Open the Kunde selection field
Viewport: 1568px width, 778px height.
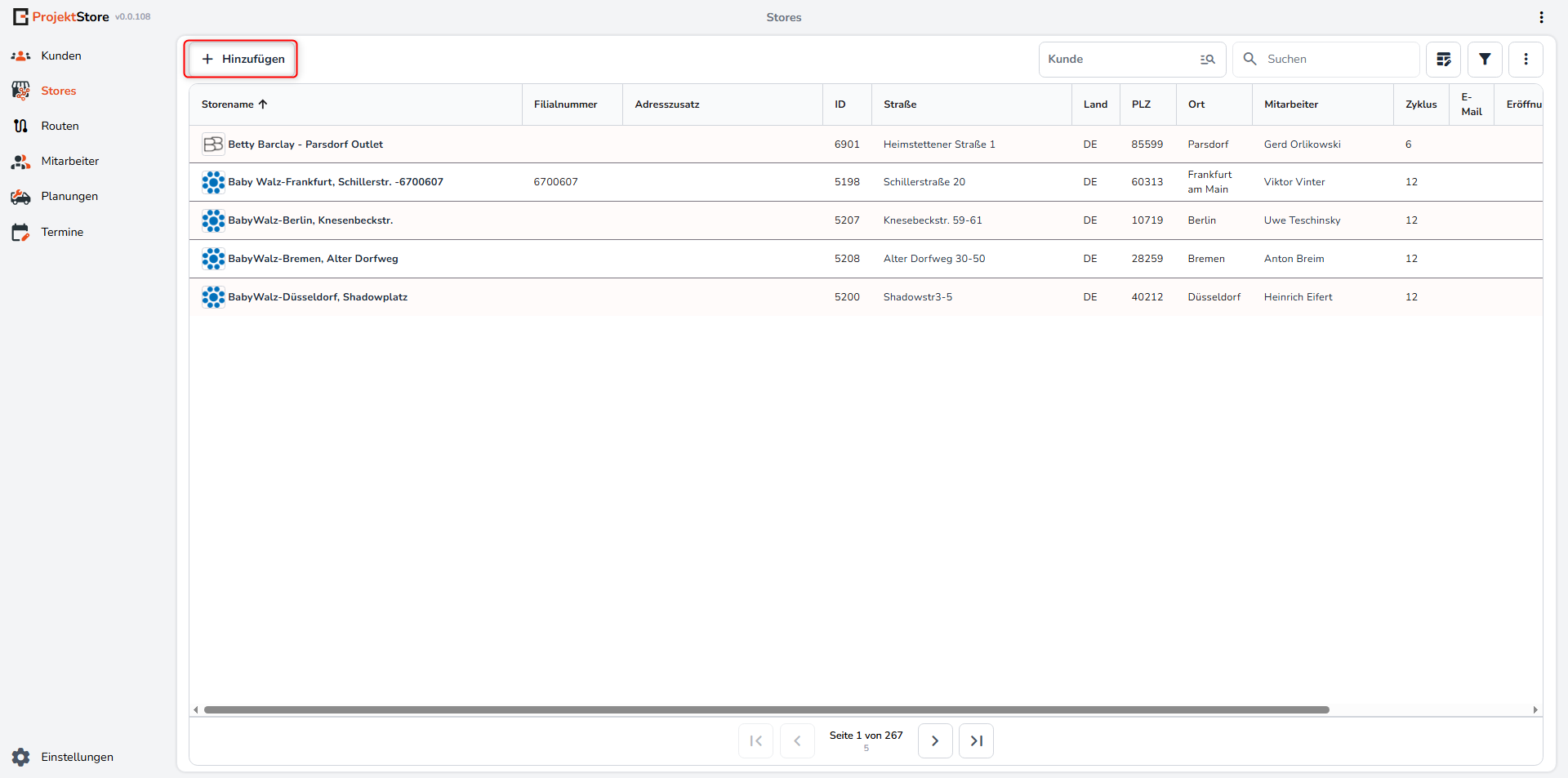(1132, 59)
